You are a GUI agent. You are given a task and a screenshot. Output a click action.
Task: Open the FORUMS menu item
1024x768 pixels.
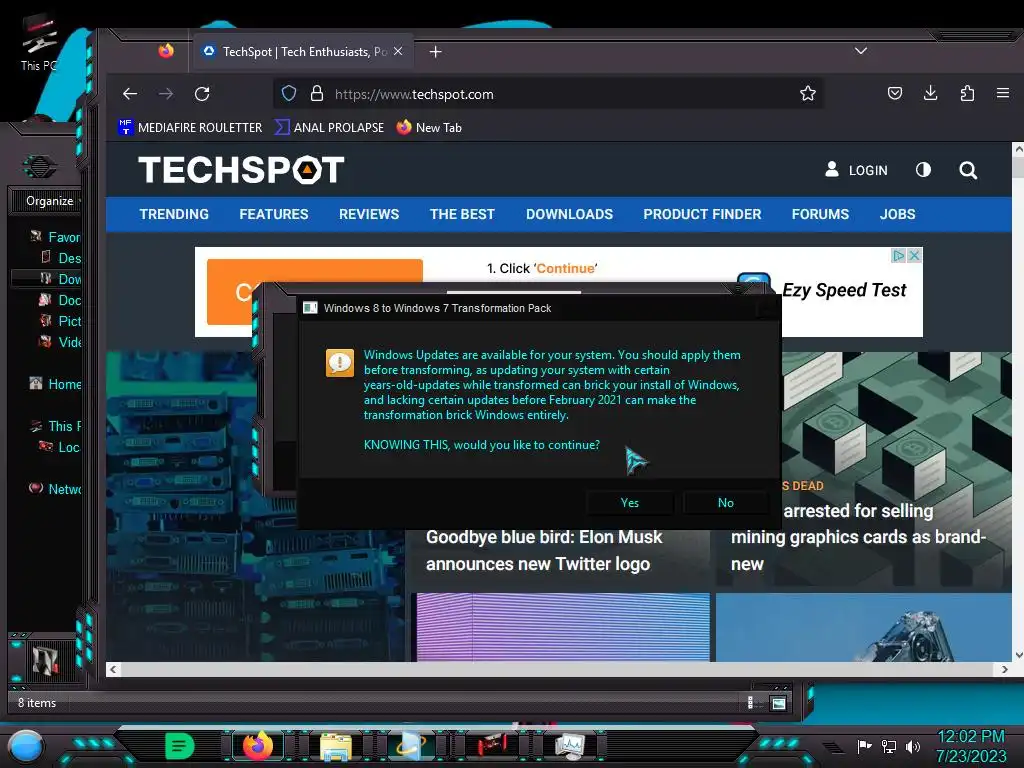pyautogui.click(x=820, y=214)
